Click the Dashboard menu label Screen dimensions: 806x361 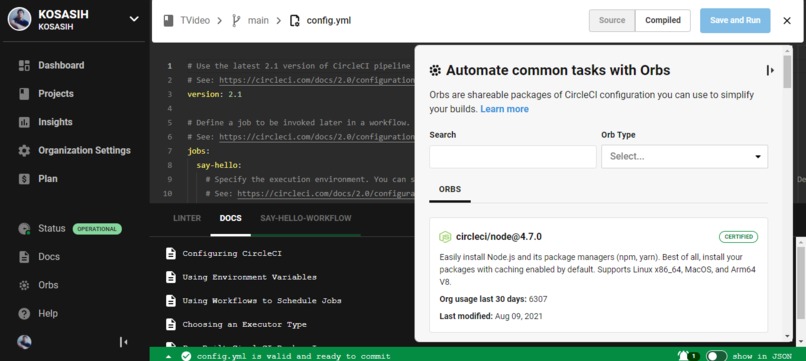click(x=61, y=65)
